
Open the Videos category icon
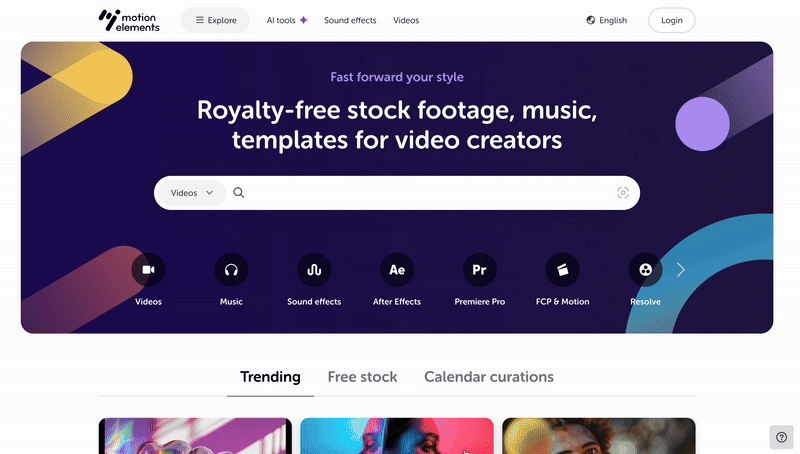click(x=148, y=269)
